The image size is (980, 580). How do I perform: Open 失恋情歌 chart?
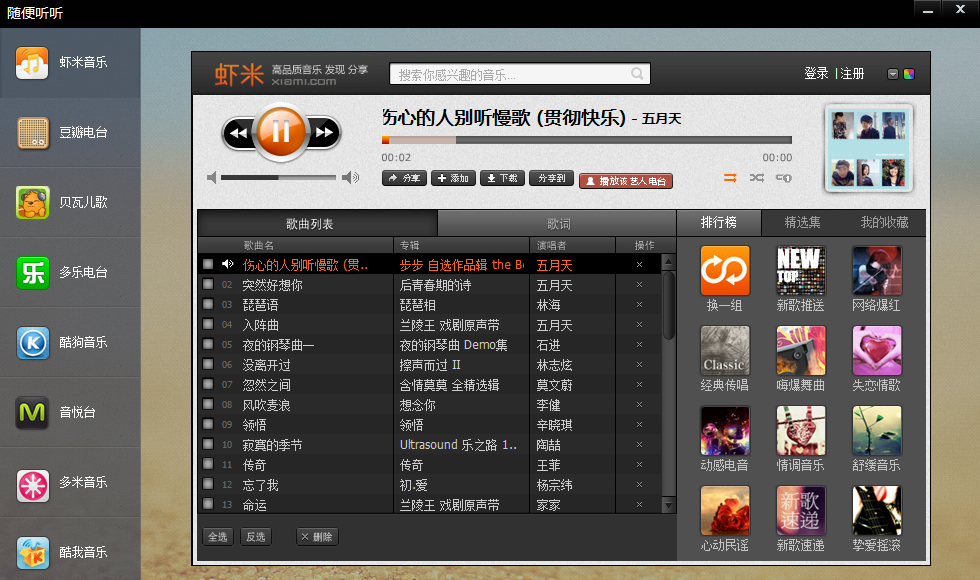pyautogui.click(x=877, y=350)
